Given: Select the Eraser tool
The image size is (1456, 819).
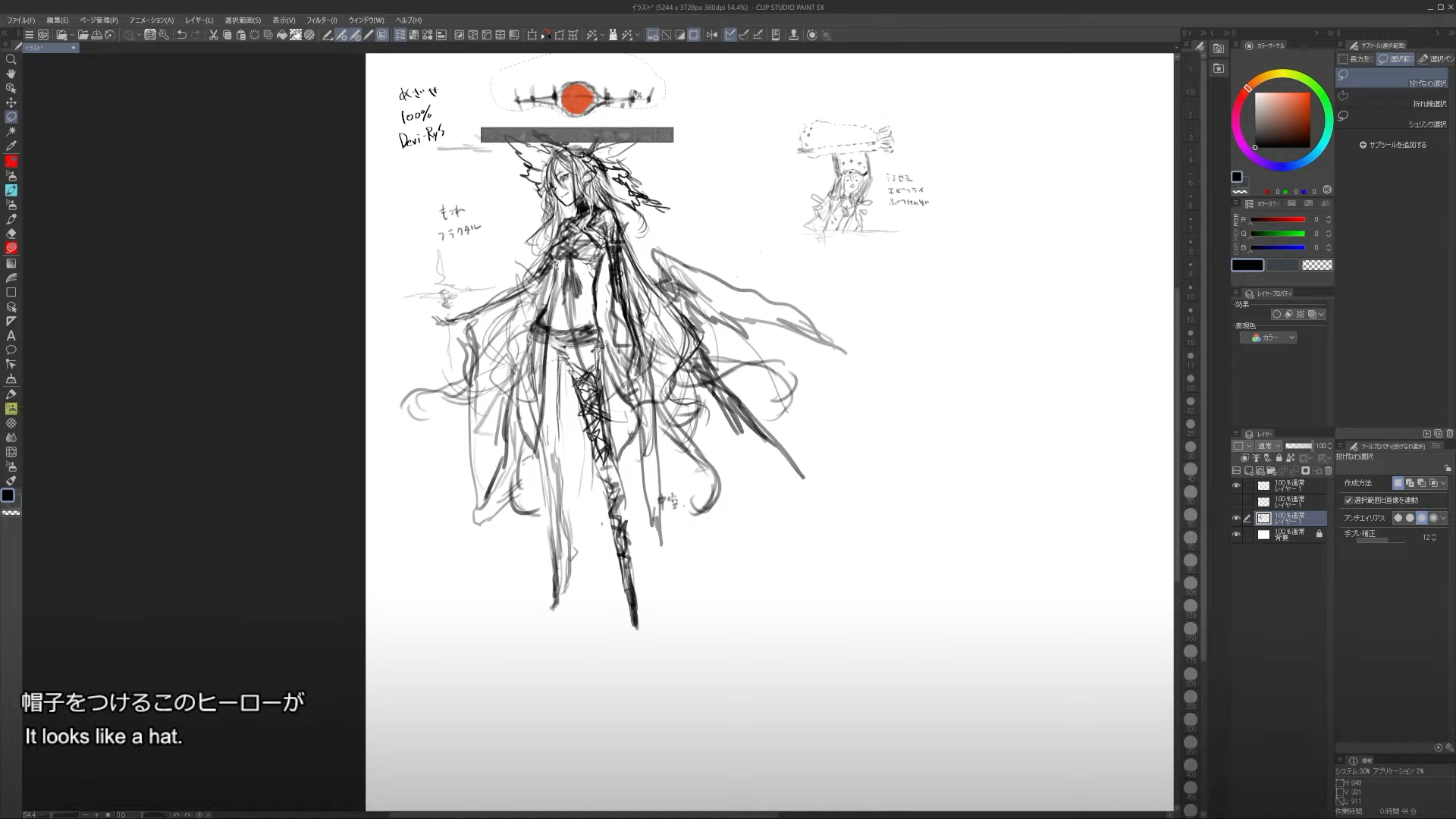Looking at the screenshot, I should click(11, 234).
